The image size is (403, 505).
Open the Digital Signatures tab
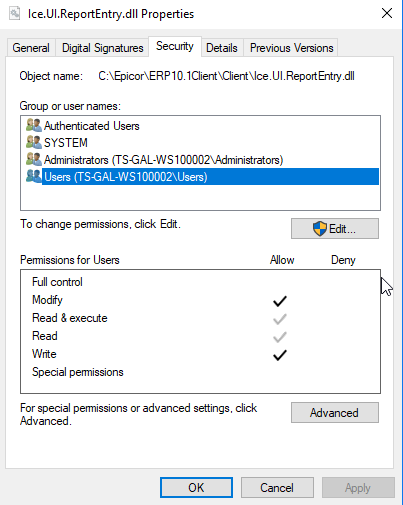[x=102, y=48]
